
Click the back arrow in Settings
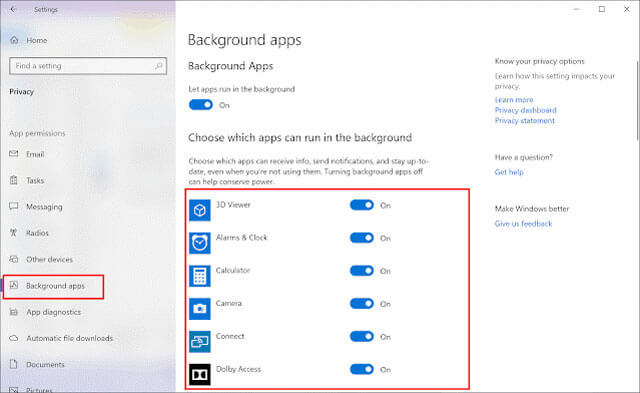13,9
